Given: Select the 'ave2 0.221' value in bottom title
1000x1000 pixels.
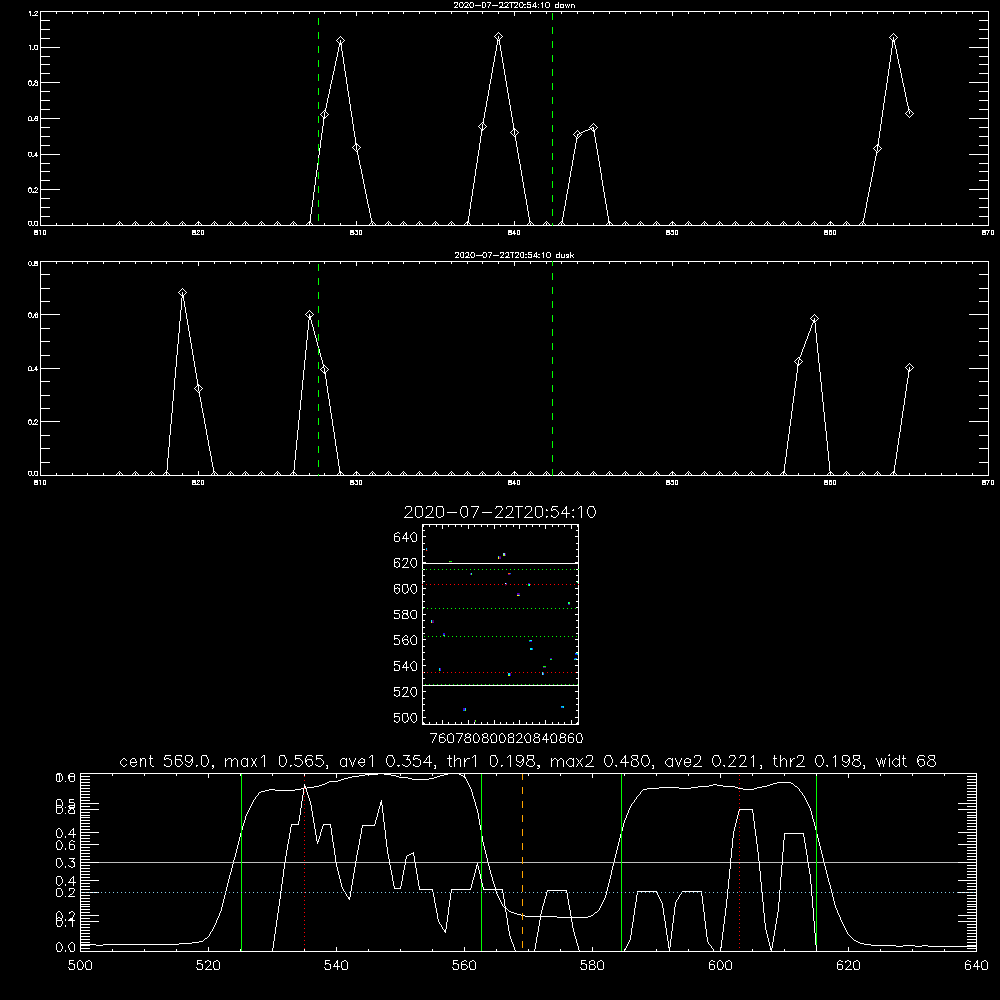Looking at the screenshot, I should pos(710,761).
